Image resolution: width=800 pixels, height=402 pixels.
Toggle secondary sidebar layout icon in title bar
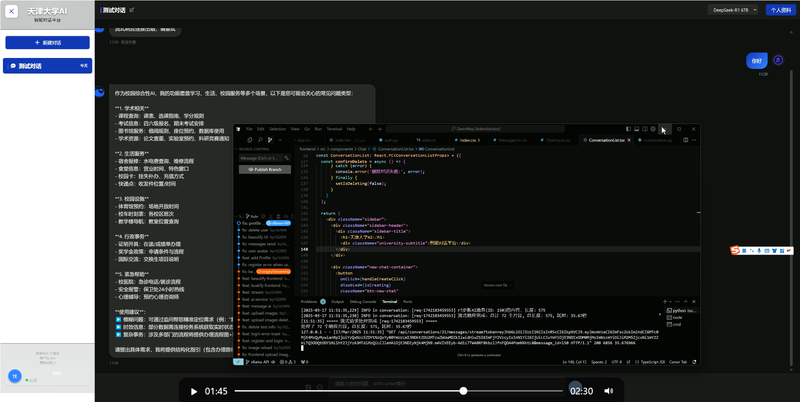645,129
